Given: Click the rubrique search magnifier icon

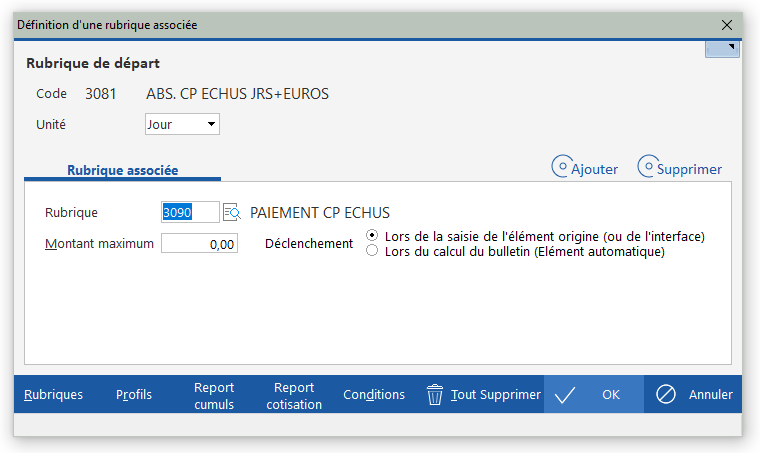Looking at the screenshot, I should (232, 212).
